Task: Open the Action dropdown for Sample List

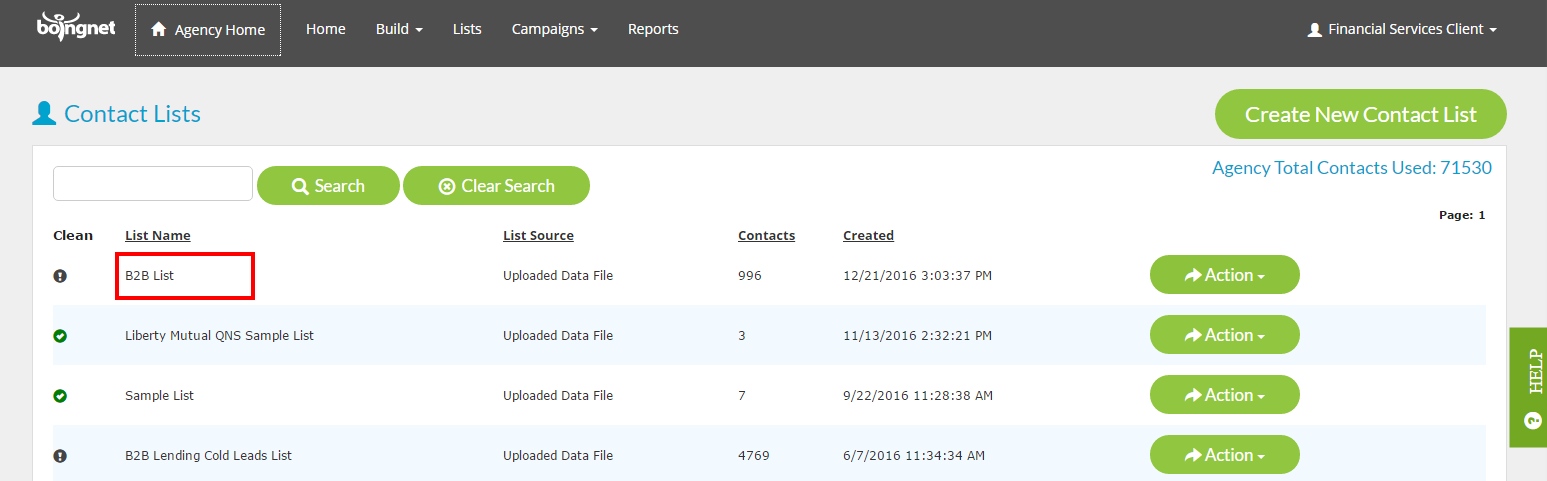Action: (x=1225, y=395)
